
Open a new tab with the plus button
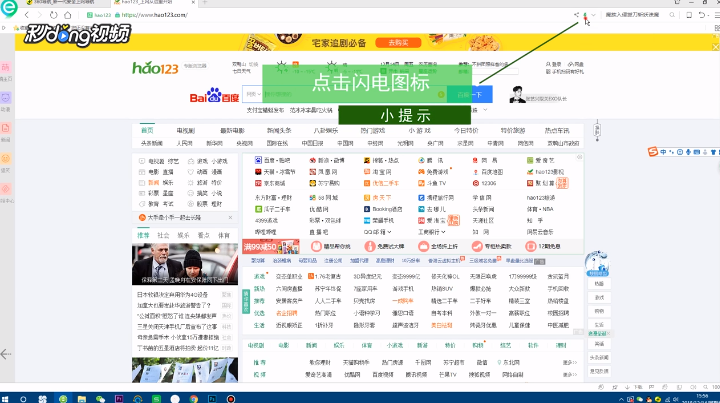pos(205,2)
